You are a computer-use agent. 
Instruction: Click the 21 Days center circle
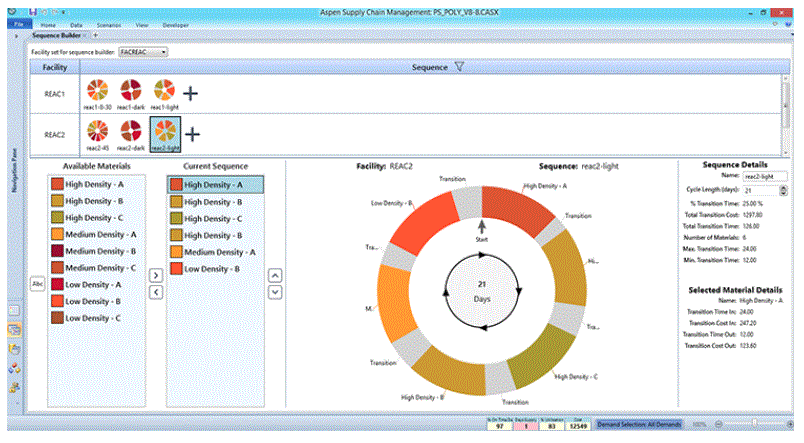[482, 291]
